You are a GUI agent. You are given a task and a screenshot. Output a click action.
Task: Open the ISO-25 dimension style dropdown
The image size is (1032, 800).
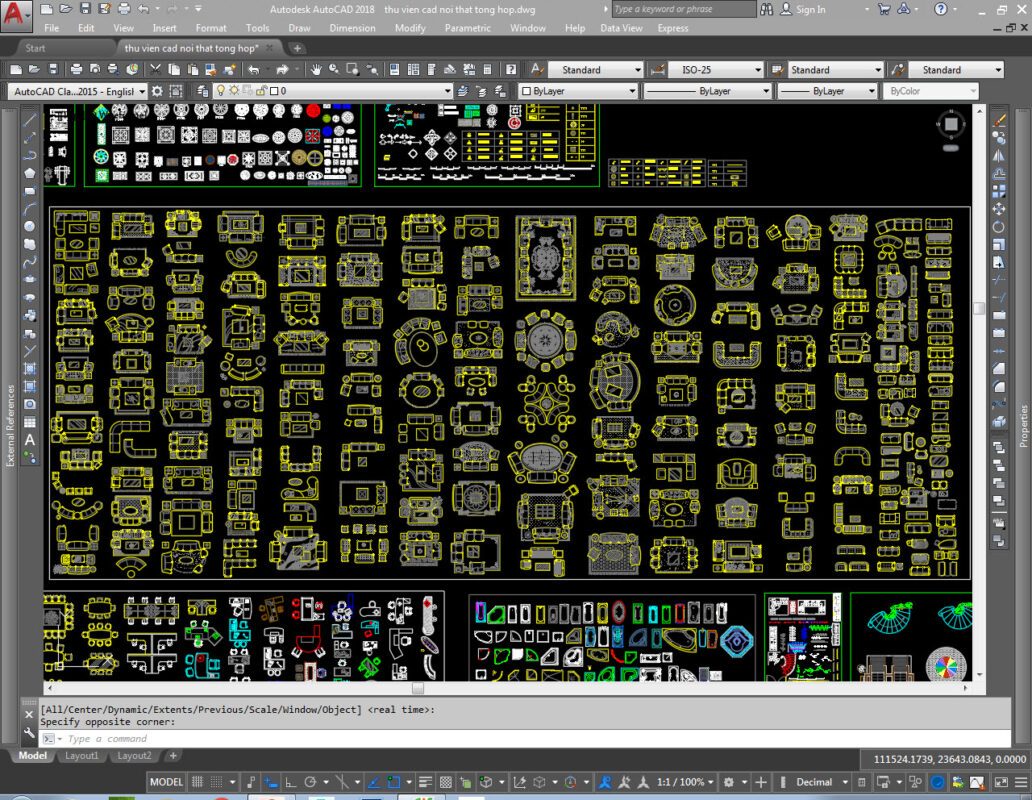point(715,70)
